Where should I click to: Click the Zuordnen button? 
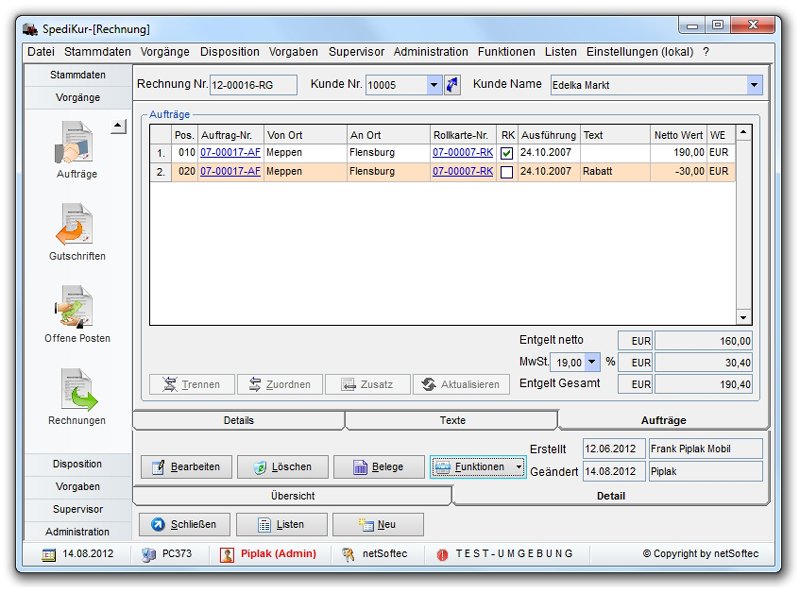pyautogui.click(x=280, y=385)
